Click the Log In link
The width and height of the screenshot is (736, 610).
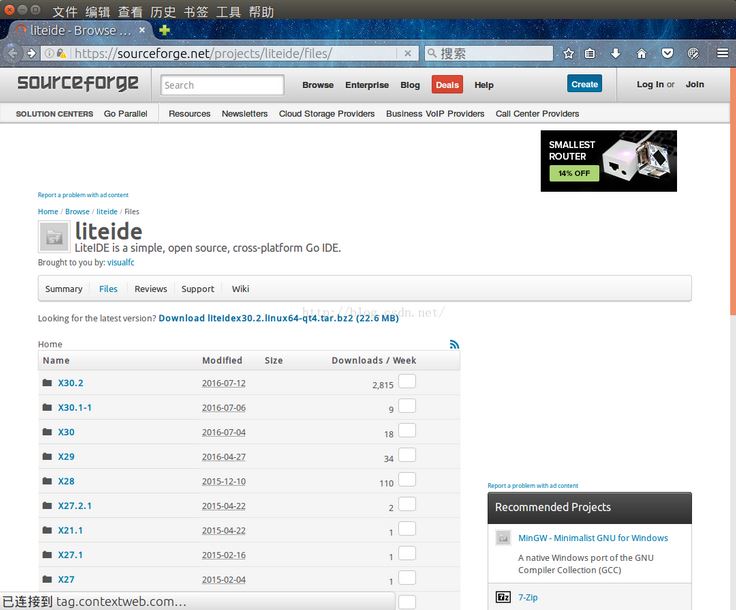(650, 84)
